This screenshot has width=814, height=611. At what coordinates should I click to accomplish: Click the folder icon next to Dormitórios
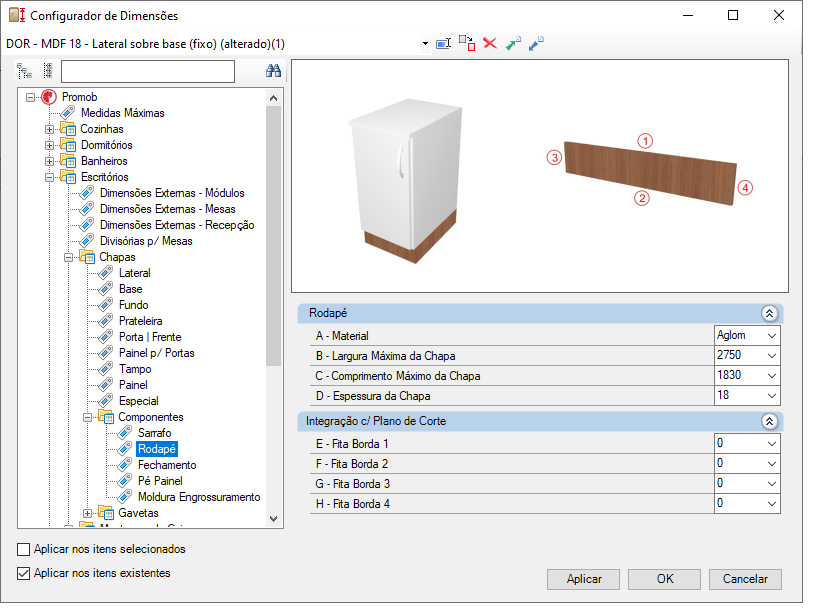68,145
